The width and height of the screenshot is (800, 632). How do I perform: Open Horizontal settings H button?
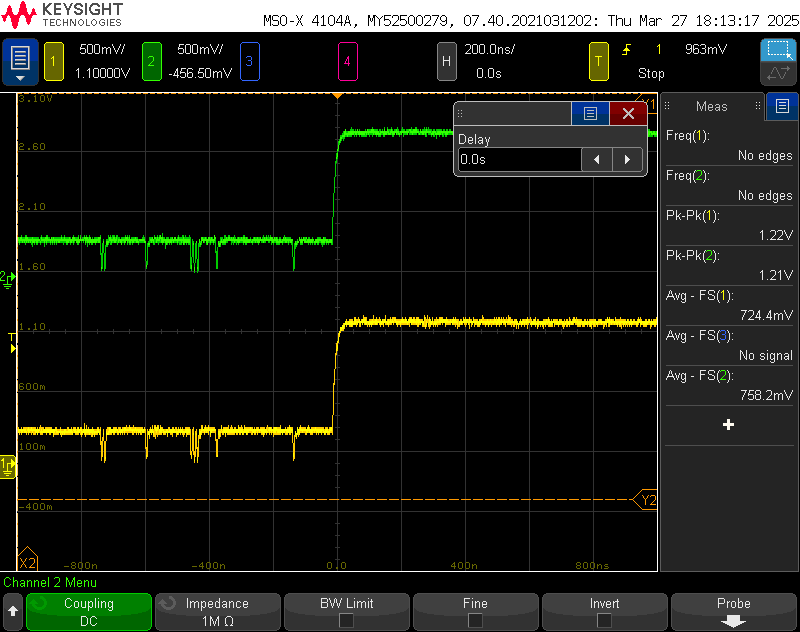(446, 62)
